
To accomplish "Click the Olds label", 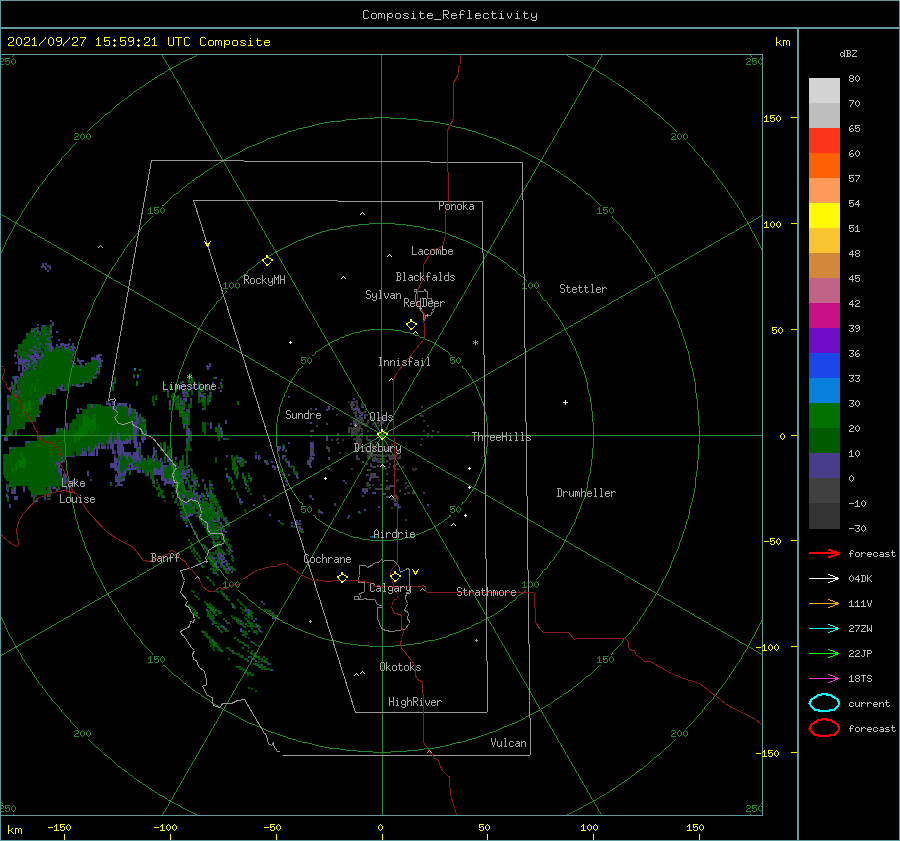I will 381,417.
